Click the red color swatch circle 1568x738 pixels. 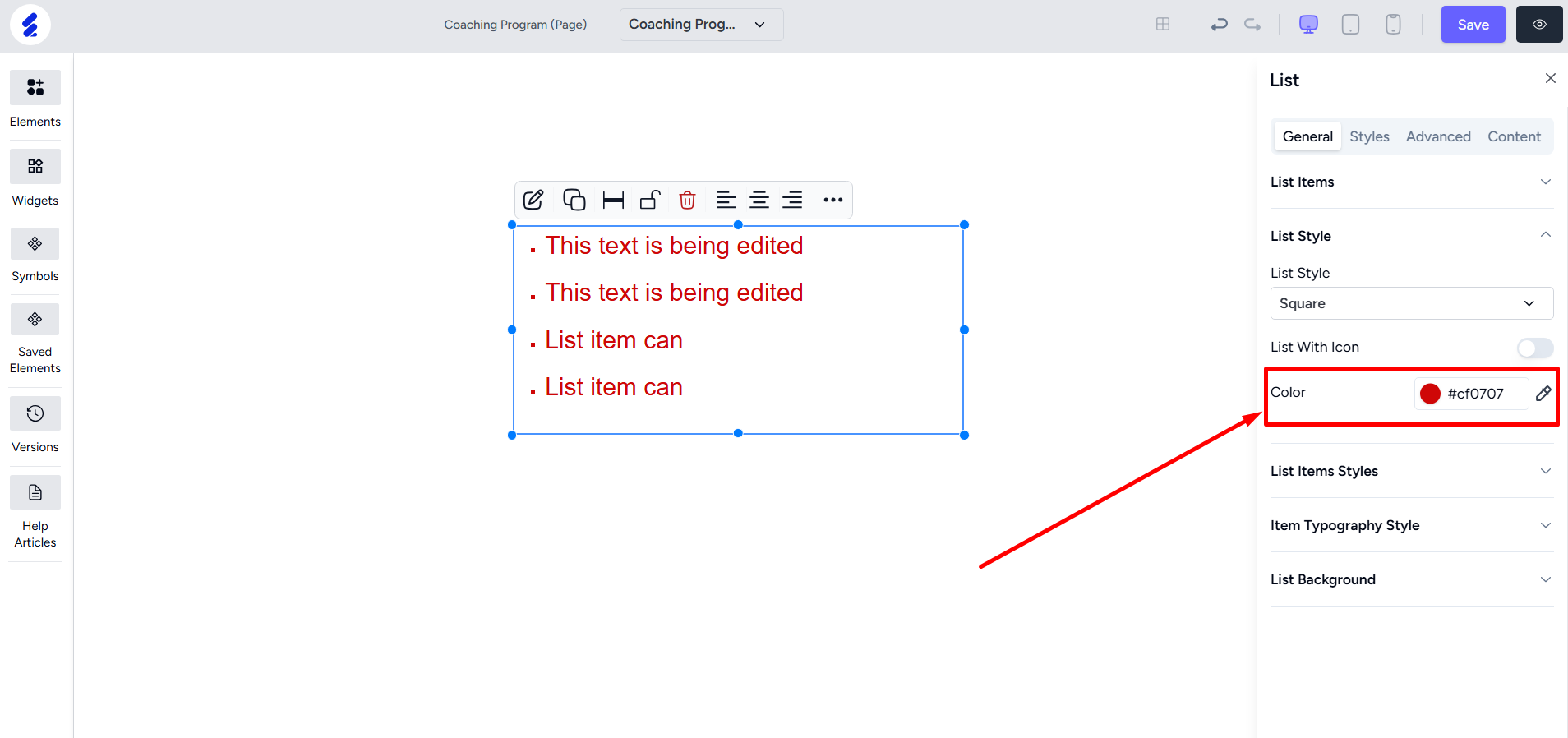(x=1430, y=394)
